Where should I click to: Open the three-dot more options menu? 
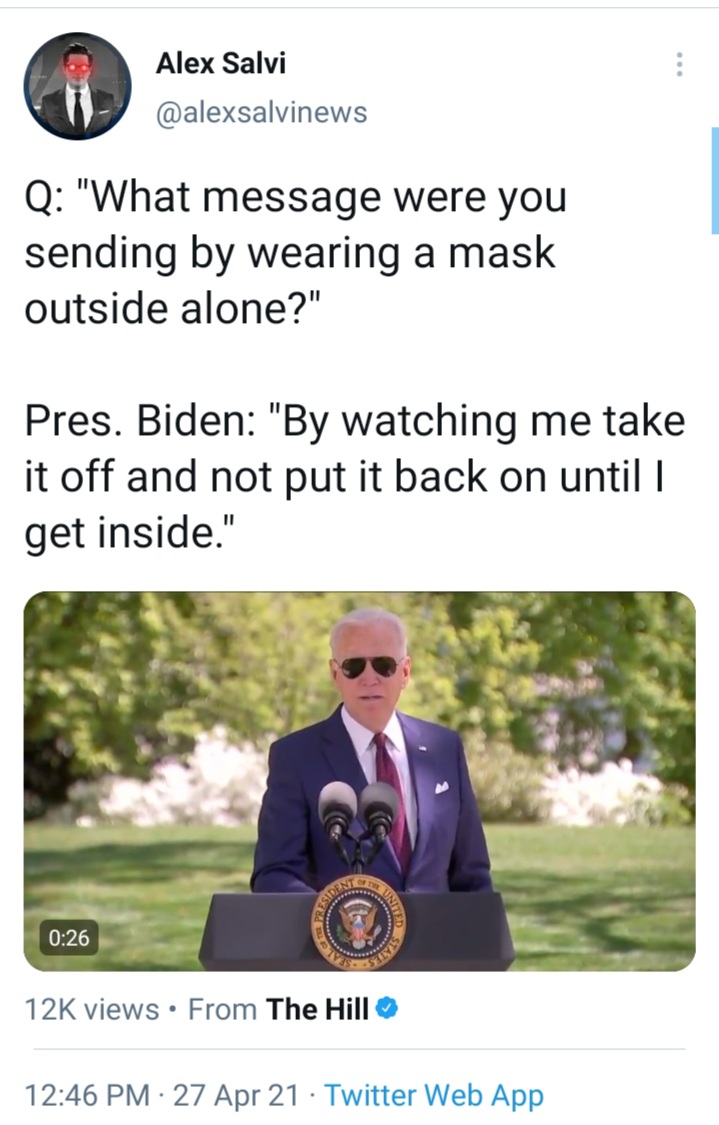coord(679,65)
